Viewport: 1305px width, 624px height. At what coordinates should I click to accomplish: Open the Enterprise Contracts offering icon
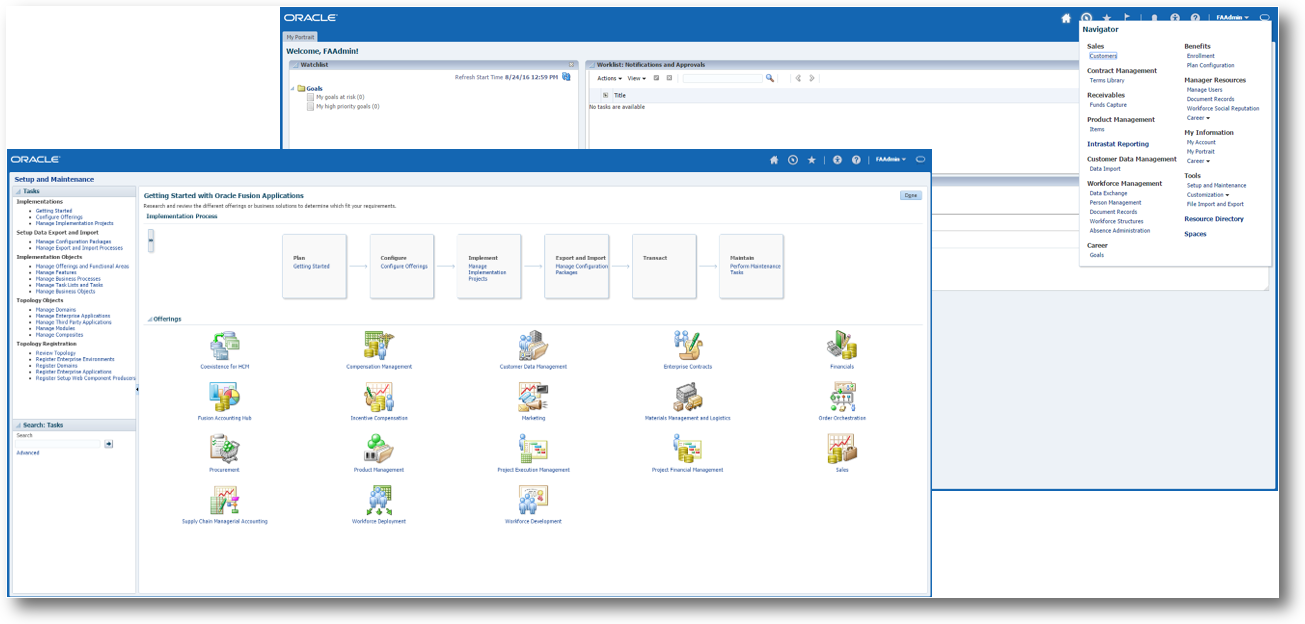click(688, 346)
